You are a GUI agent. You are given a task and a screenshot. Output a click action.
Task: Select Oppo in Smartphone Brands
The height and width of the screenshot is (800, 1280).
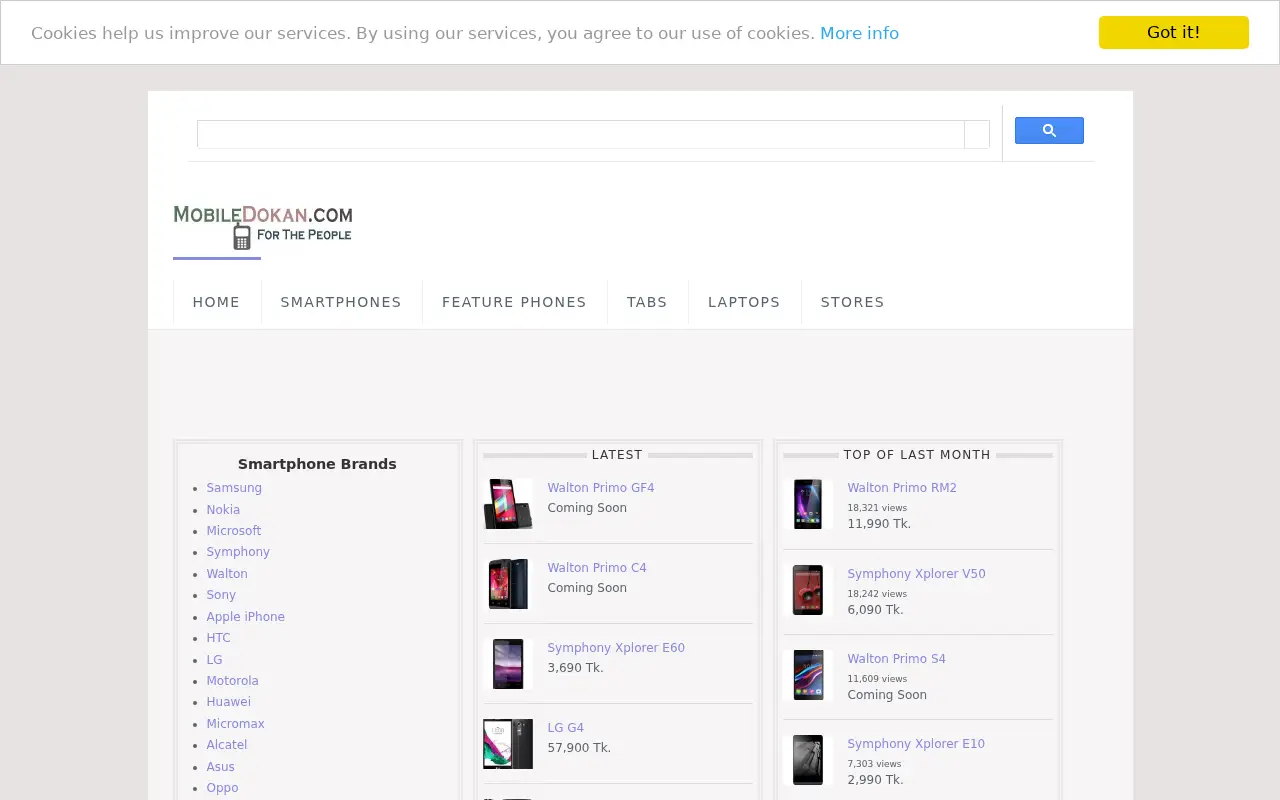click(x=223, y=788)
